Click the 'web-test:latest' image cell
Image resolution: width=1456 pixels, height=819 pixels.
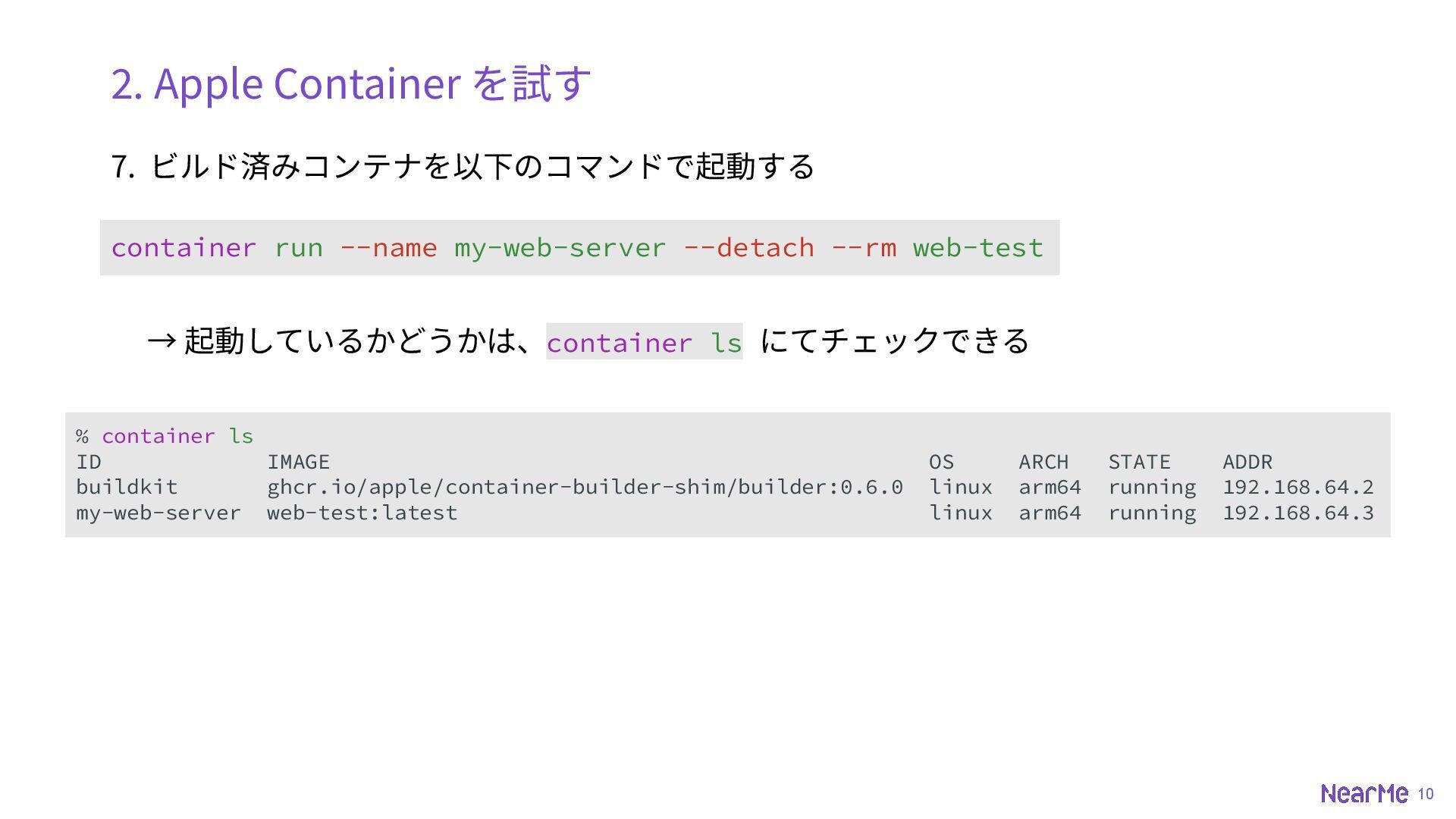(x=362, y=513)
